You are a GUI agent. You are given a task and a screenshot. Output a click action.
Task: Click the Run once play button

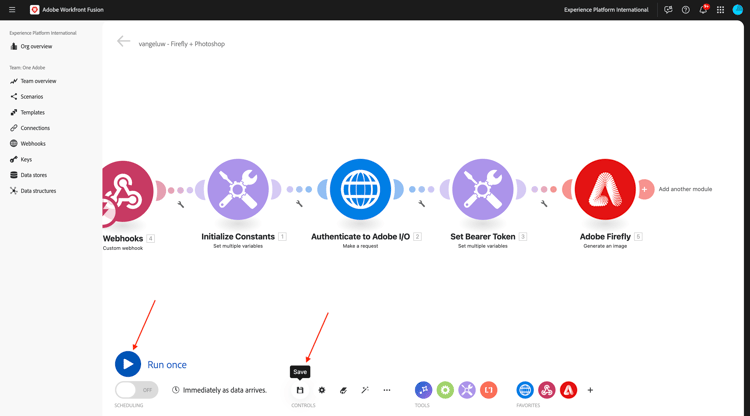point(128,364)
